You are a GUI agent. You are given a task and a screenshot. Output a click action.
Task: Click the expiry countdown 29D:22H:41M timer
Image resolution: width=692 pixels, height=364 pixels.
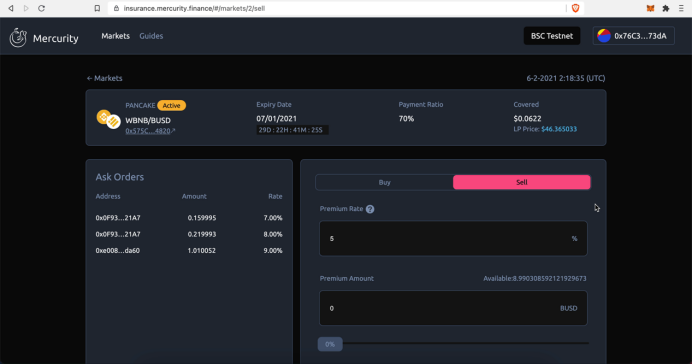[x=292, y=130]
